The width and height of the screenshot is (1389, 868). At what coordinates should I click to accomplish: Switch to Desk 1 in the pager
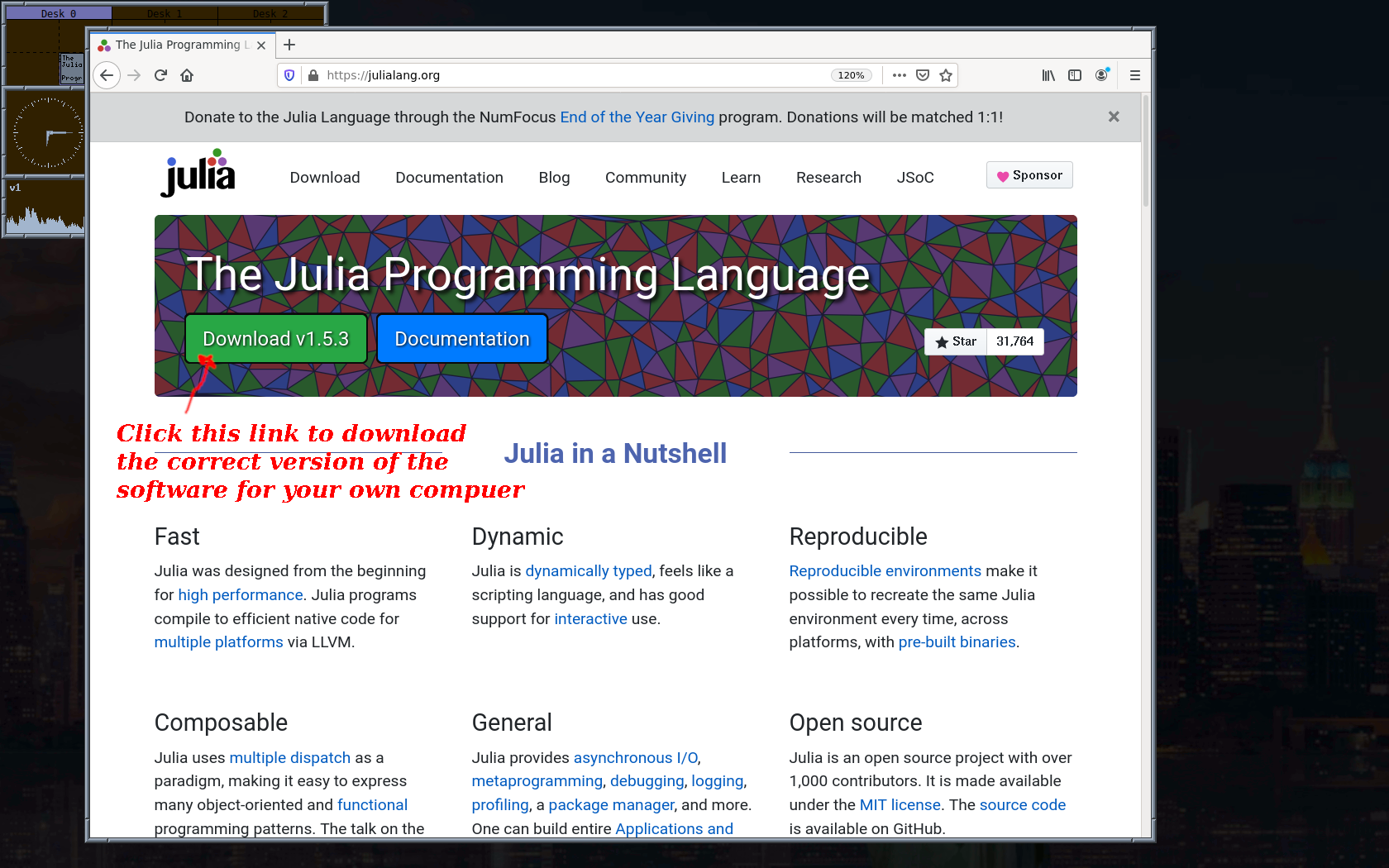(165, 13)
